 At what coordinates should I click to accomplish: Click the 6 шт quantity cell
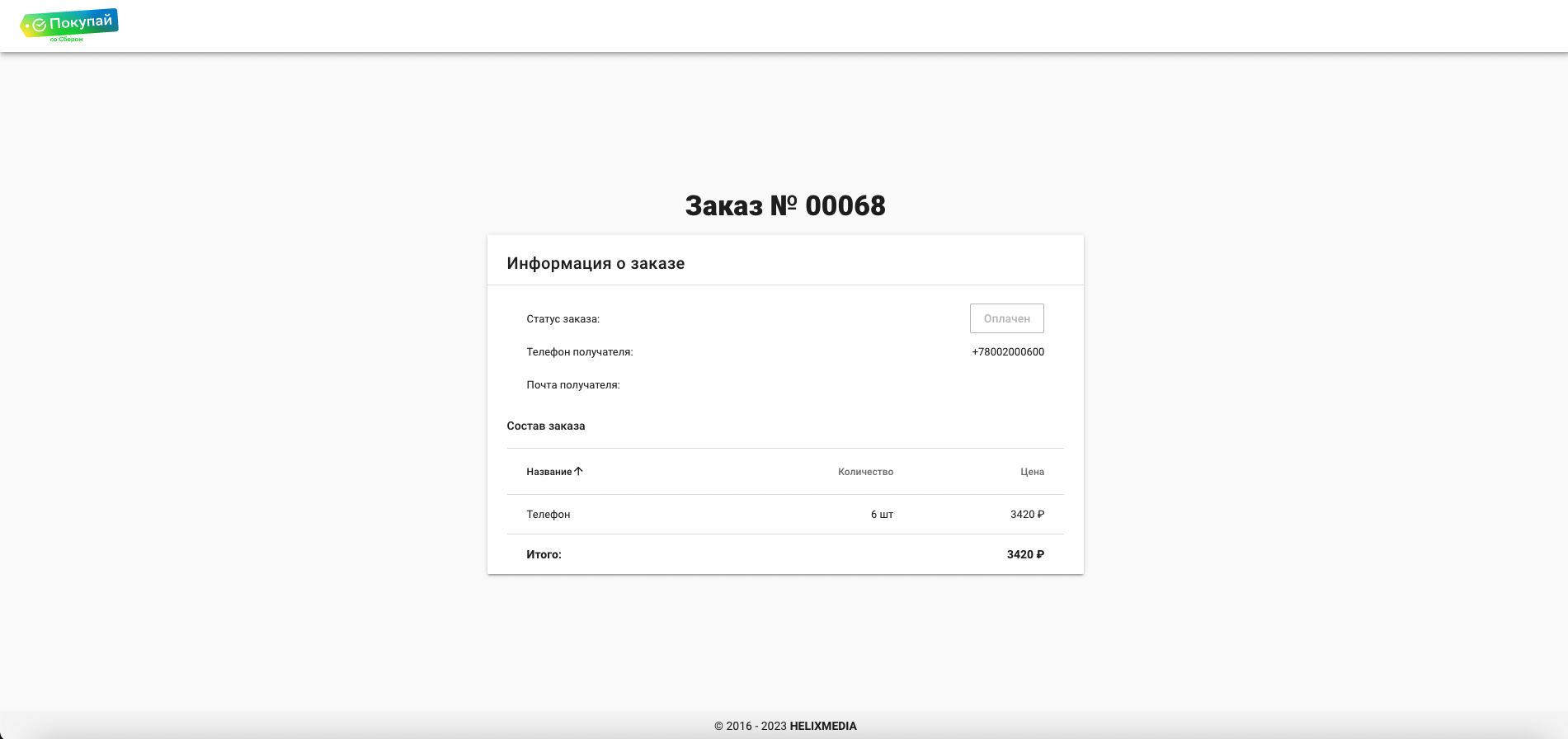[x=882, y=514]
